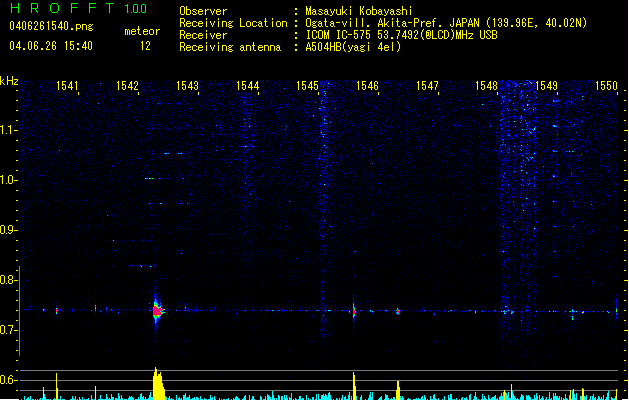
Task: Select the Ogata-vill. Akita-Pref. JAPAN location text
Action: tap(446, 23)
